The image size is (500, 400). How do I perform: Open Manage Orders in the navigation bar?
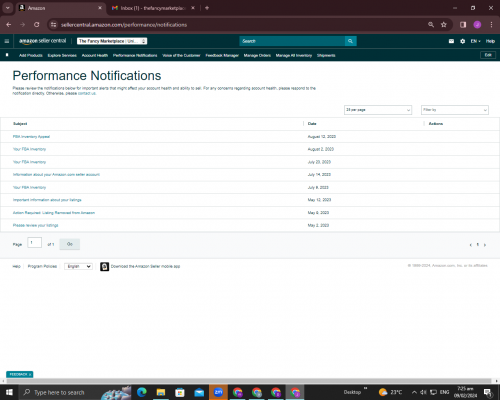coord(257,55)
